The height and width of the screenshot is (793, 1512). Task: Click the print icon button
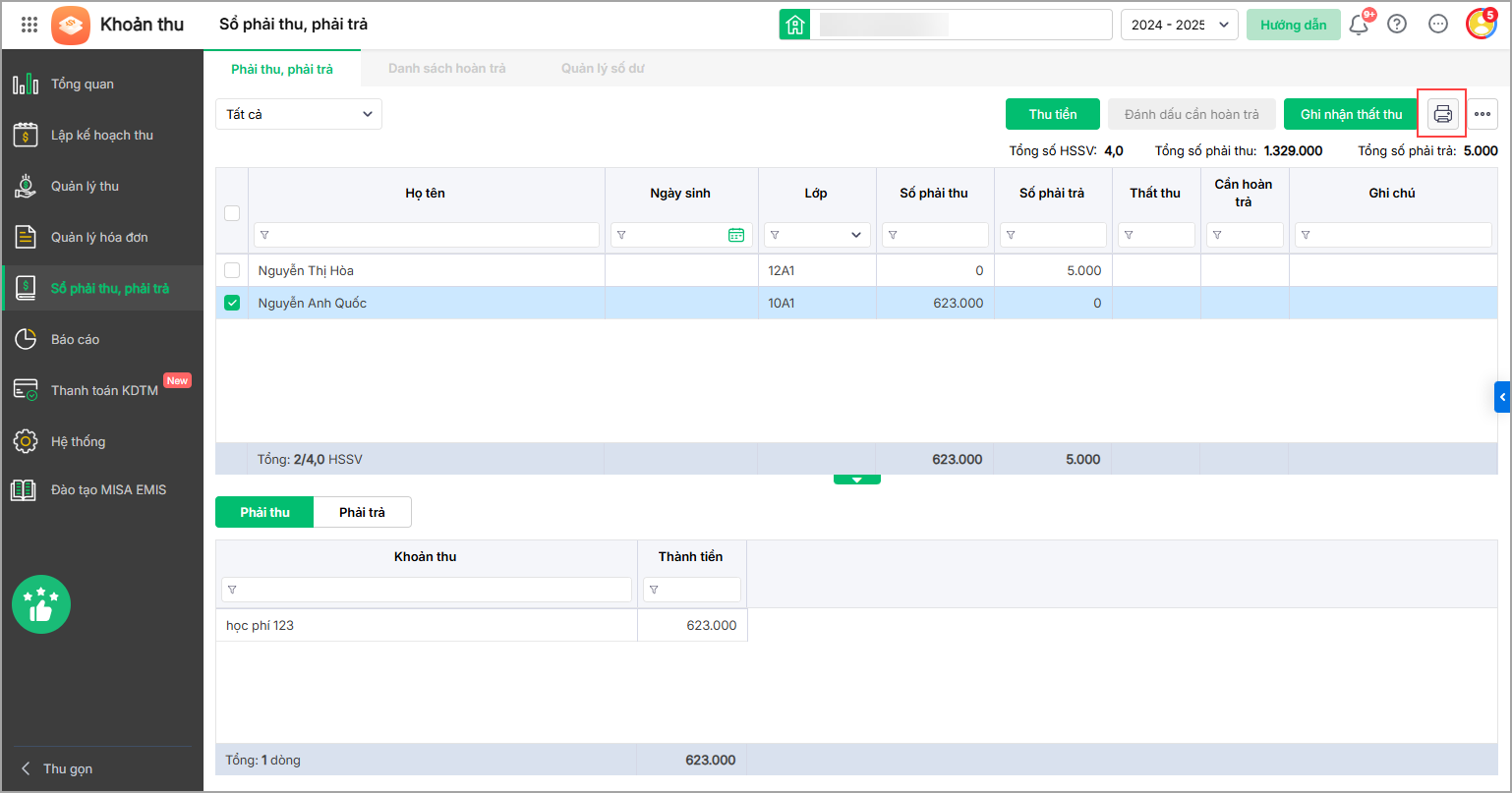(x=1442, y=114)
